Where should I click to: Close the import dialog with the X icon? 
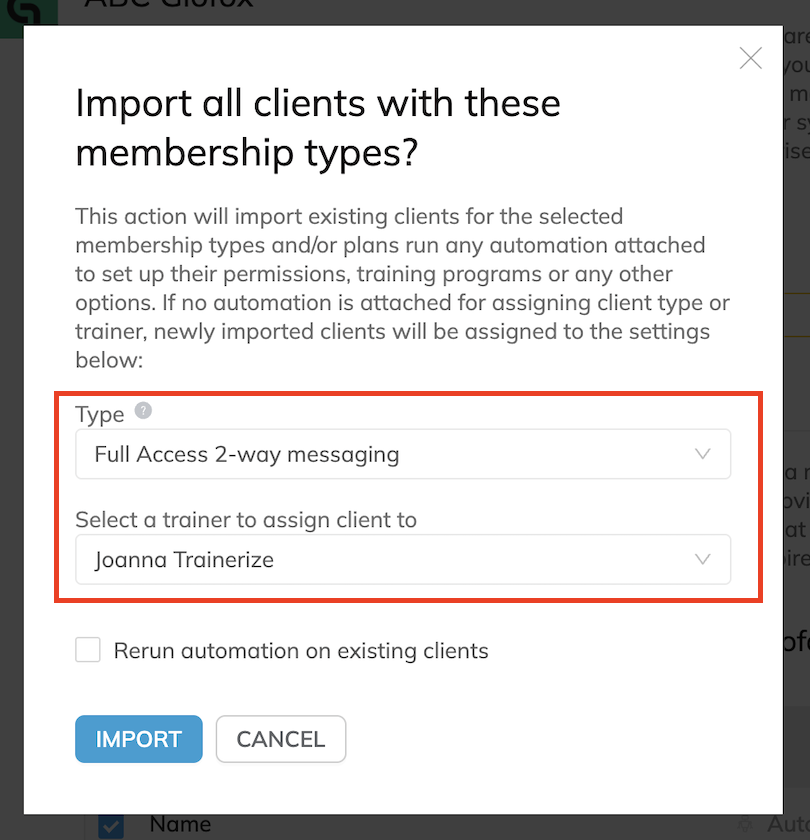(x=751, y=58)
